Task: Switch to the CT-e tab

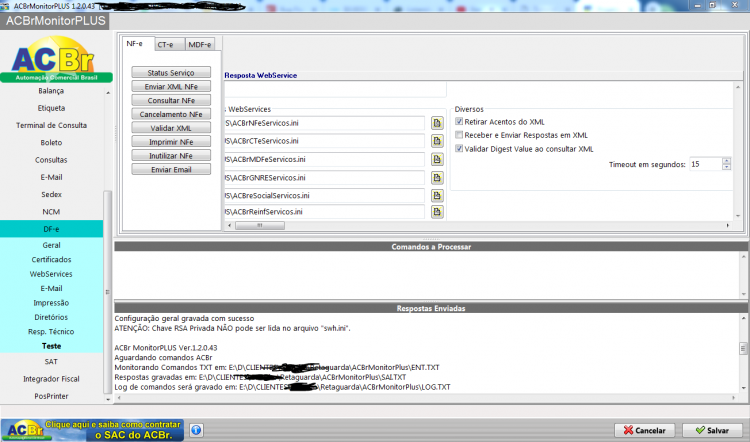Action: point(170,44)
